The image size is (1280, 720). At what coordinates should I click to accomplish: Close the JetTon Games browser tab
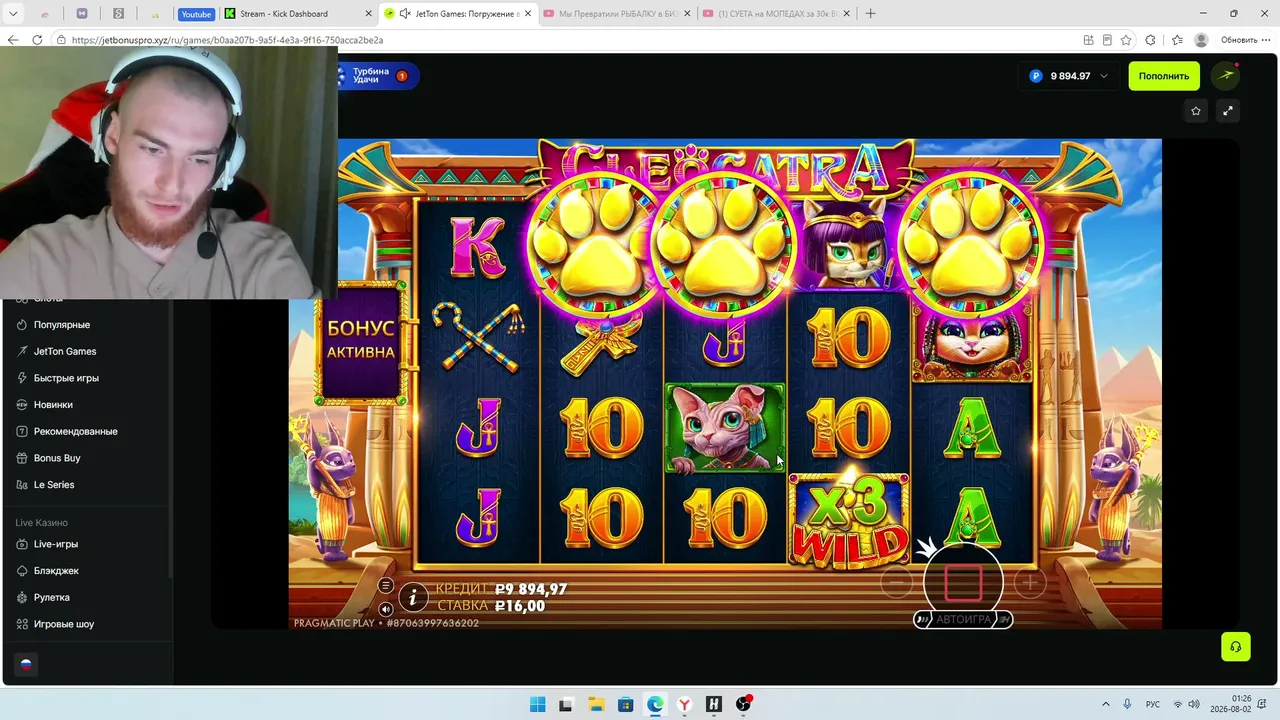(526, 14)
